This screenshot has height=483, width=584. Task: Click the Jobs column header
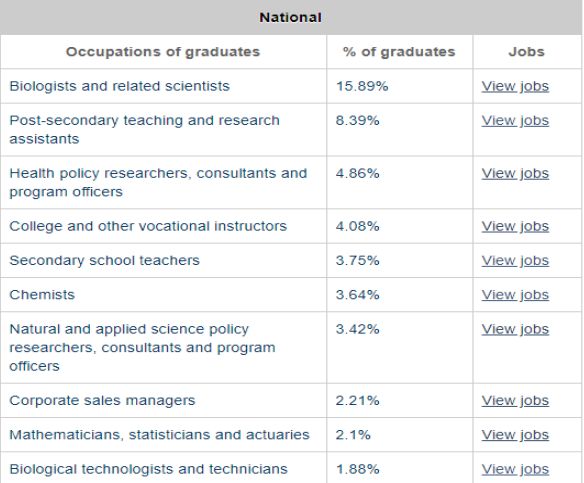tap(526, 52)
